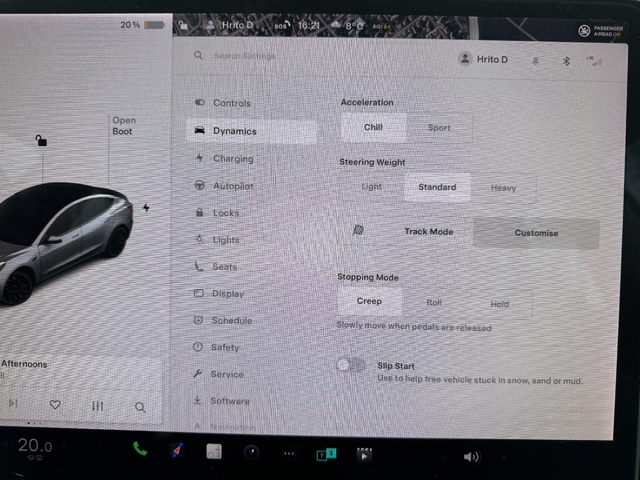Tap the cabin temperature 20.0 control
640x480 pixels.
click(x=34, y=446)
